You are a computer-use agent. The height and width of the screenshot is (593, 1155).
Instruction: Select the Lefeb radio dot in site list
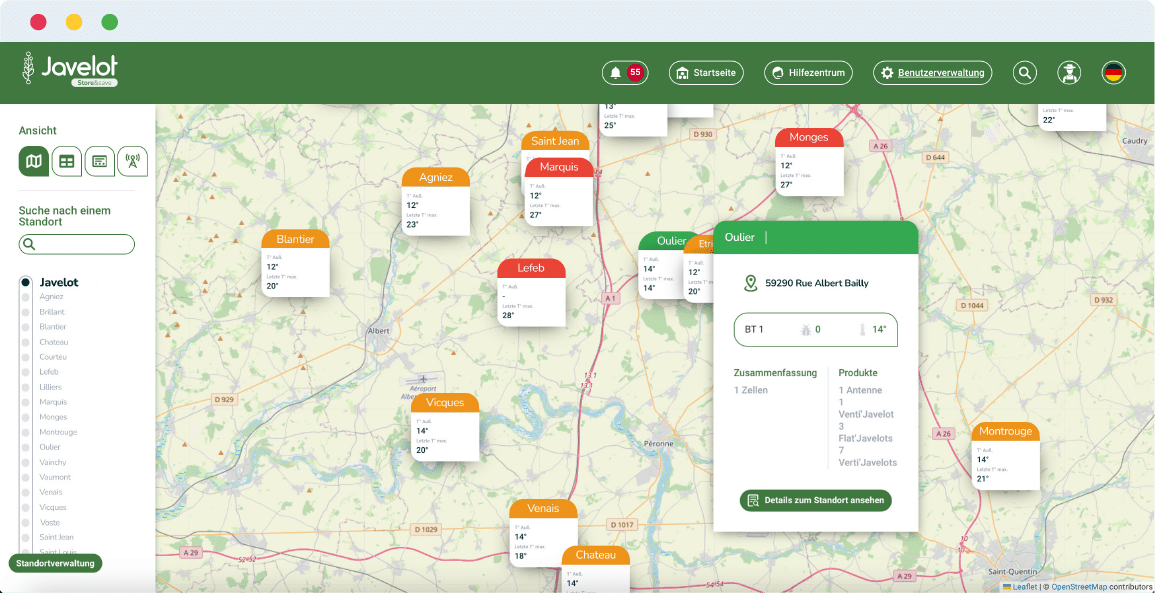click(x=26, y=372)
